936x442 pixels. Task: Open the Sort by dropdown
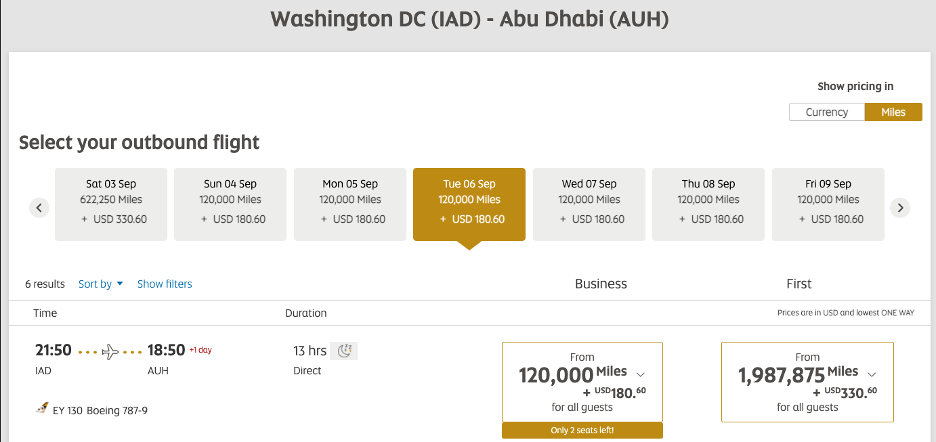100,284
